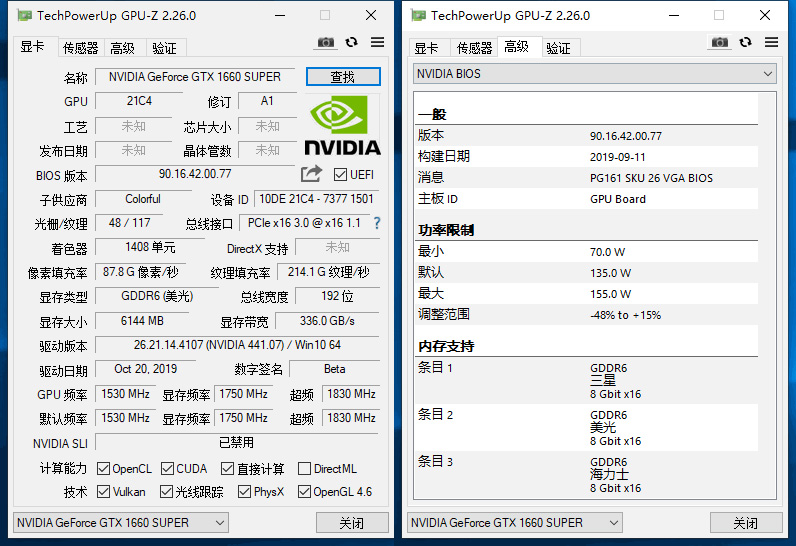
Task: Open the NVIDIA BIOS dropdown
Action: pos(594,74)
